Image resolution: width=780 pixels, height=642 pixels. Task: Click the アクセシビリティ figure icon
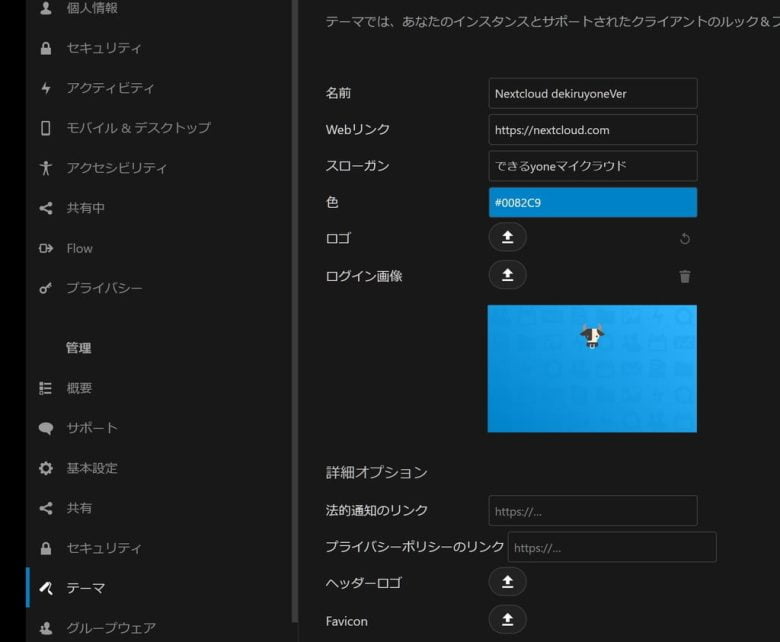point(46,168)
